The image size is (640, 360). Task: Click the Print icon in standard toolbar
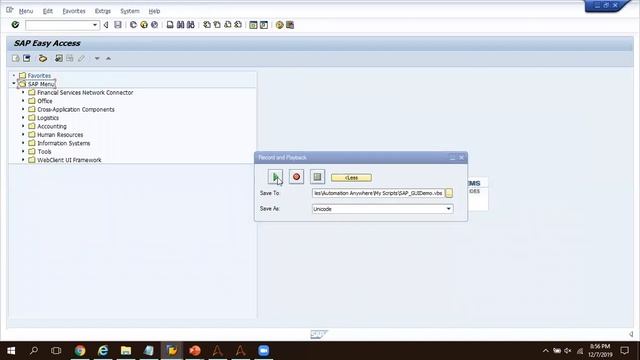coord(170,25)
